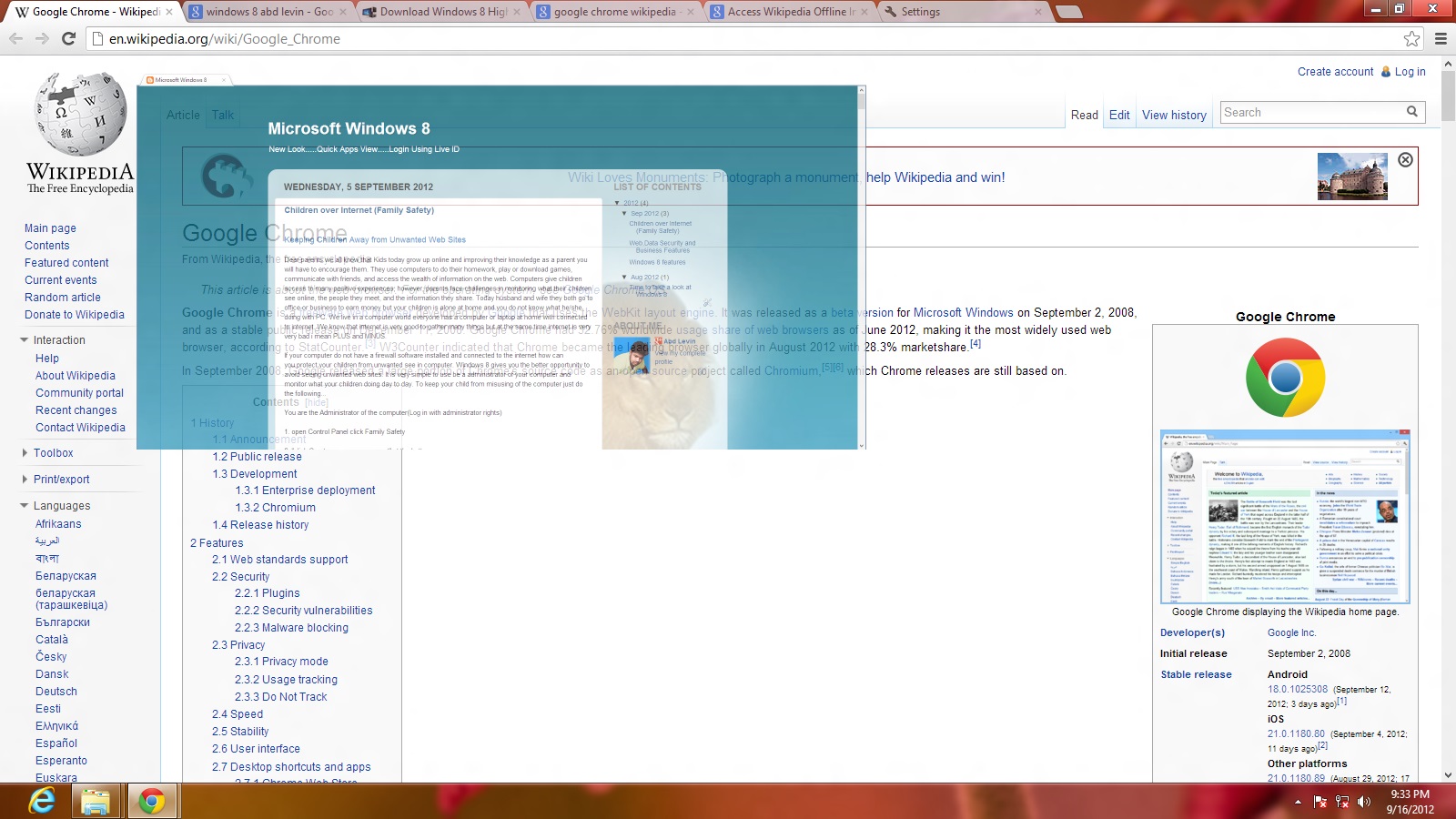Viewport: 1456px width, 819px height.
Task: Jump to section 2.3.1 Privacy mode
Action: pos(281,662)
